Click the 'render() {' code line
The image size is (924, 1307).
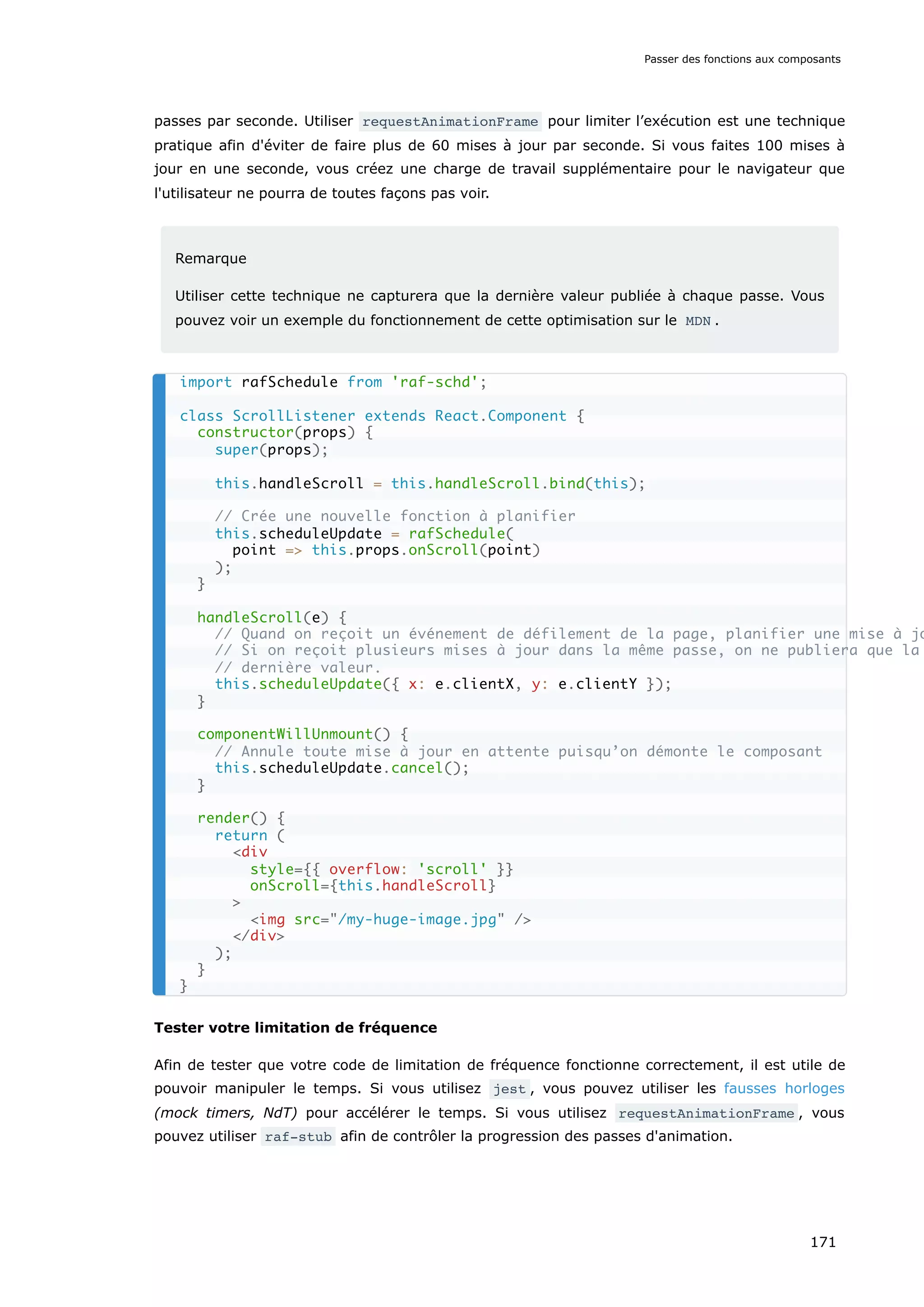pos(240,818)
